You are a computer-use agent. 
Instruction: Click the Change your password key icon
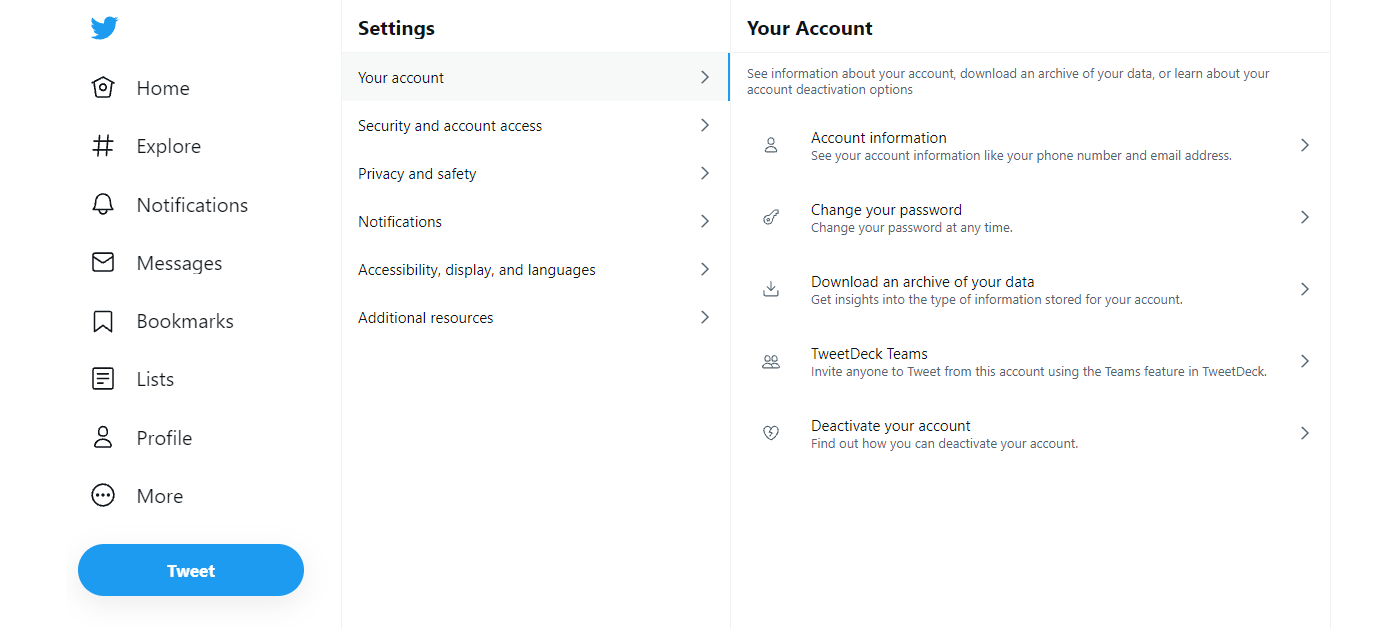tap(771, 218)
